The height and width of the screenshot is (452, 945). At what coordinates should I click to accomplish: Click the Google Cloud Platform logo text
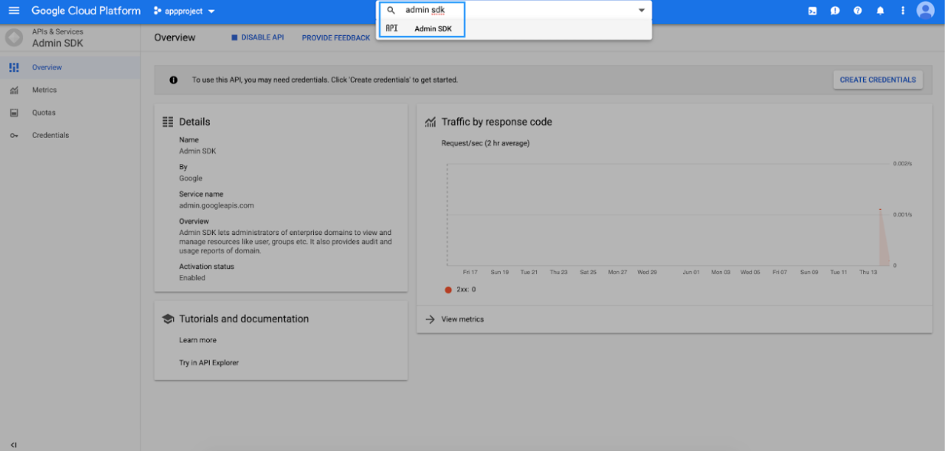pos(86,11)
